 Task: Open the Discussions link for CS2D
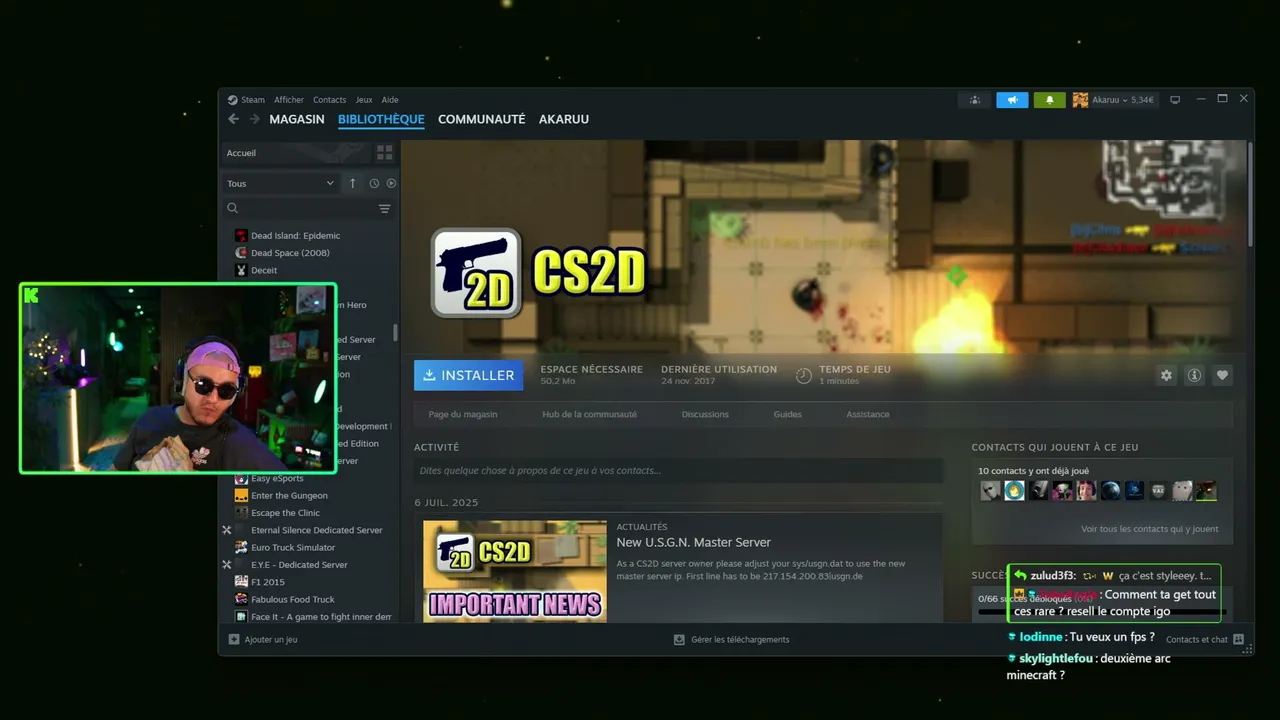tap(705, 414)
